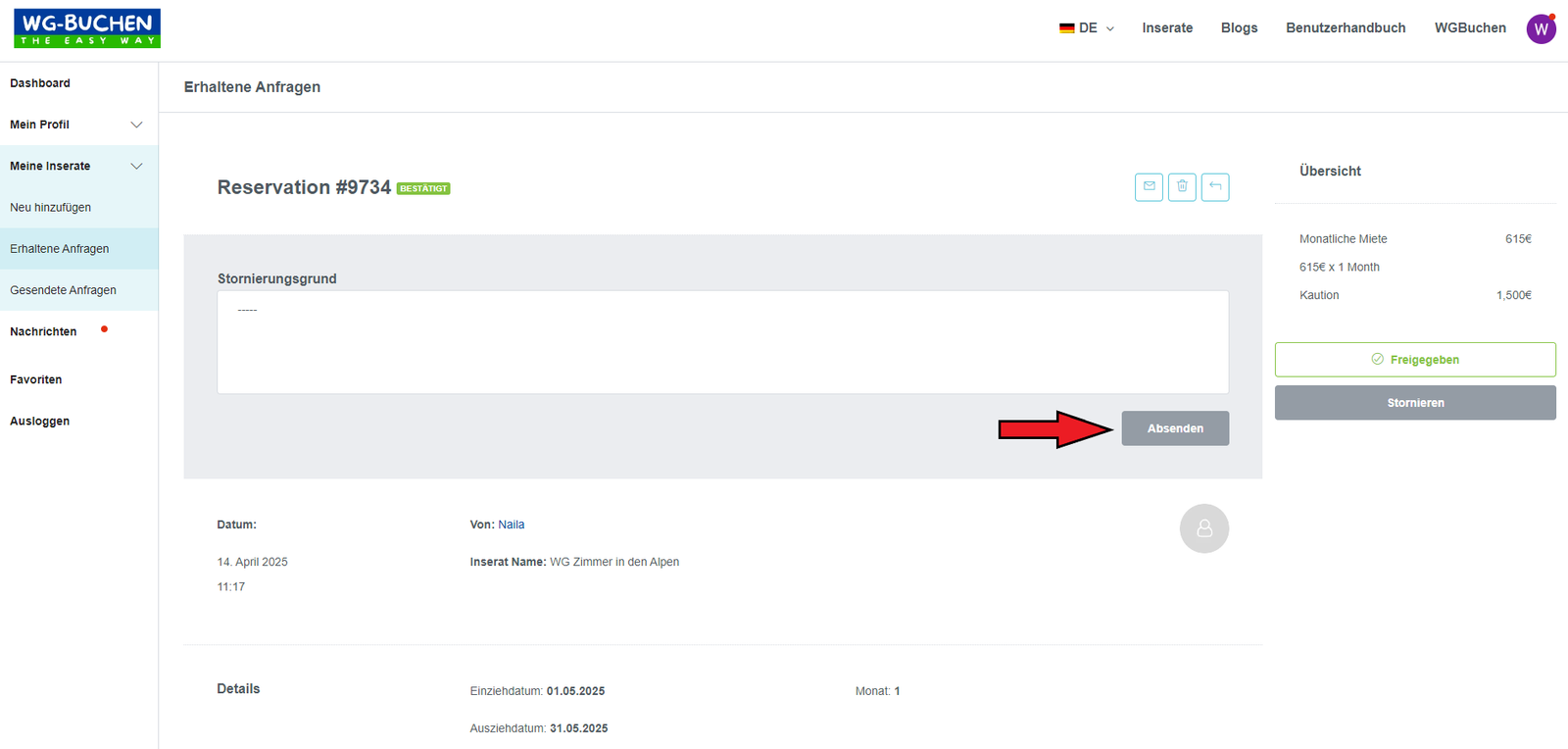Click Ausloggen to log out
The width and height of the screenshot is (1568, 749).
pyautogui.click(x=40, y=421)
